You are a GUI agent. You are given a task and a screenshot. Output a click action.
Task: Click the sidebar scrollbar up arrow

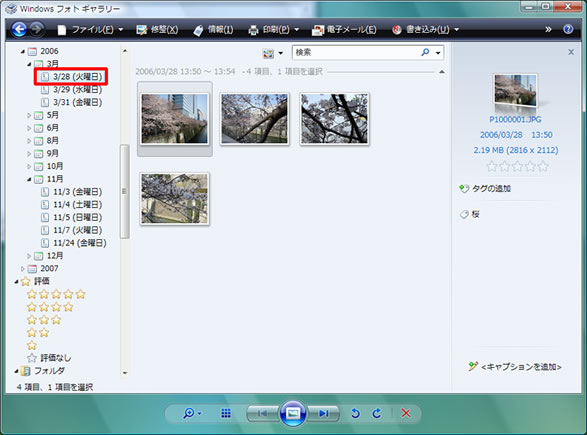pyautogui.click(x=125, y=51)
